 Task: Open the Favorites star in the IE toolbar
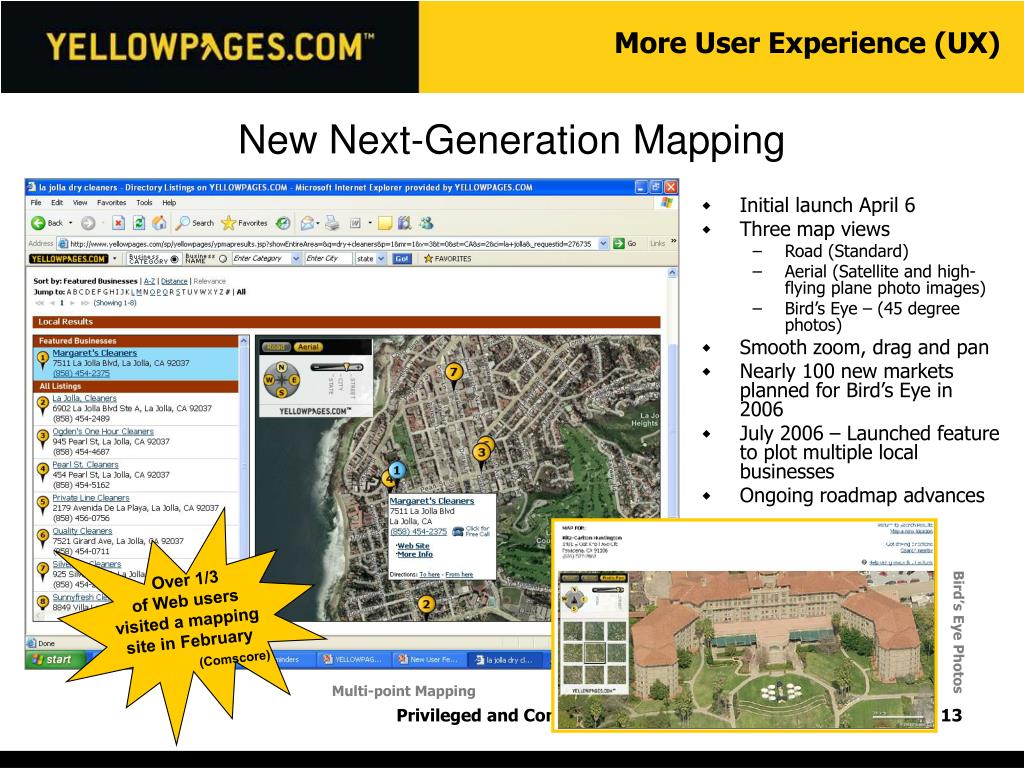(244, 223)
